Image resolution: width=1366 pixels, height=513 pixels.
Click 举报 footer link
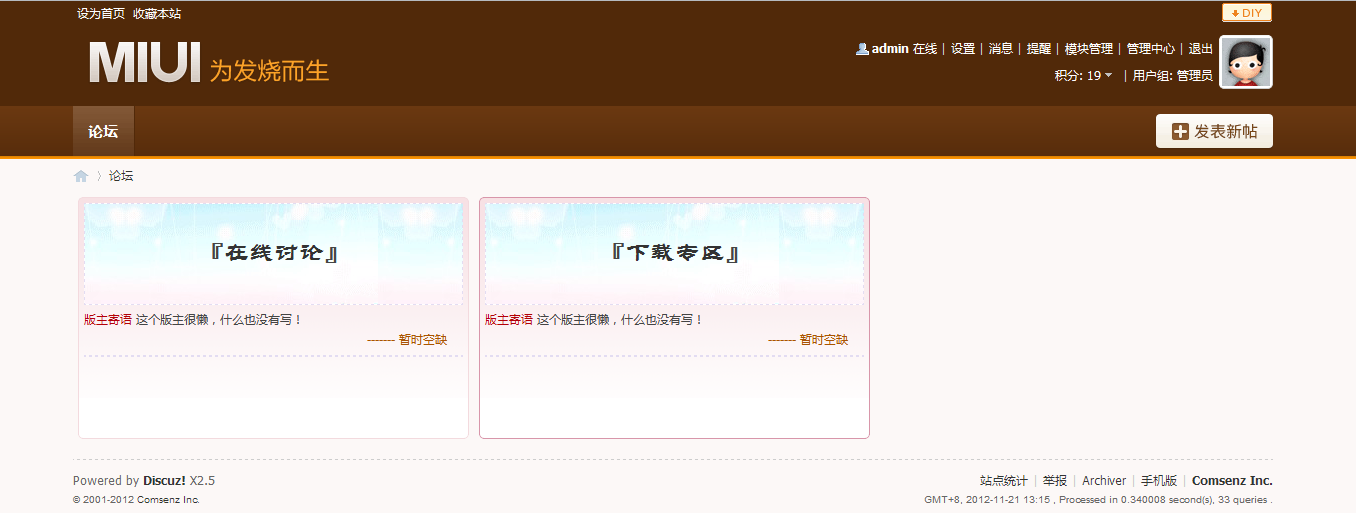coord(1055,481)
